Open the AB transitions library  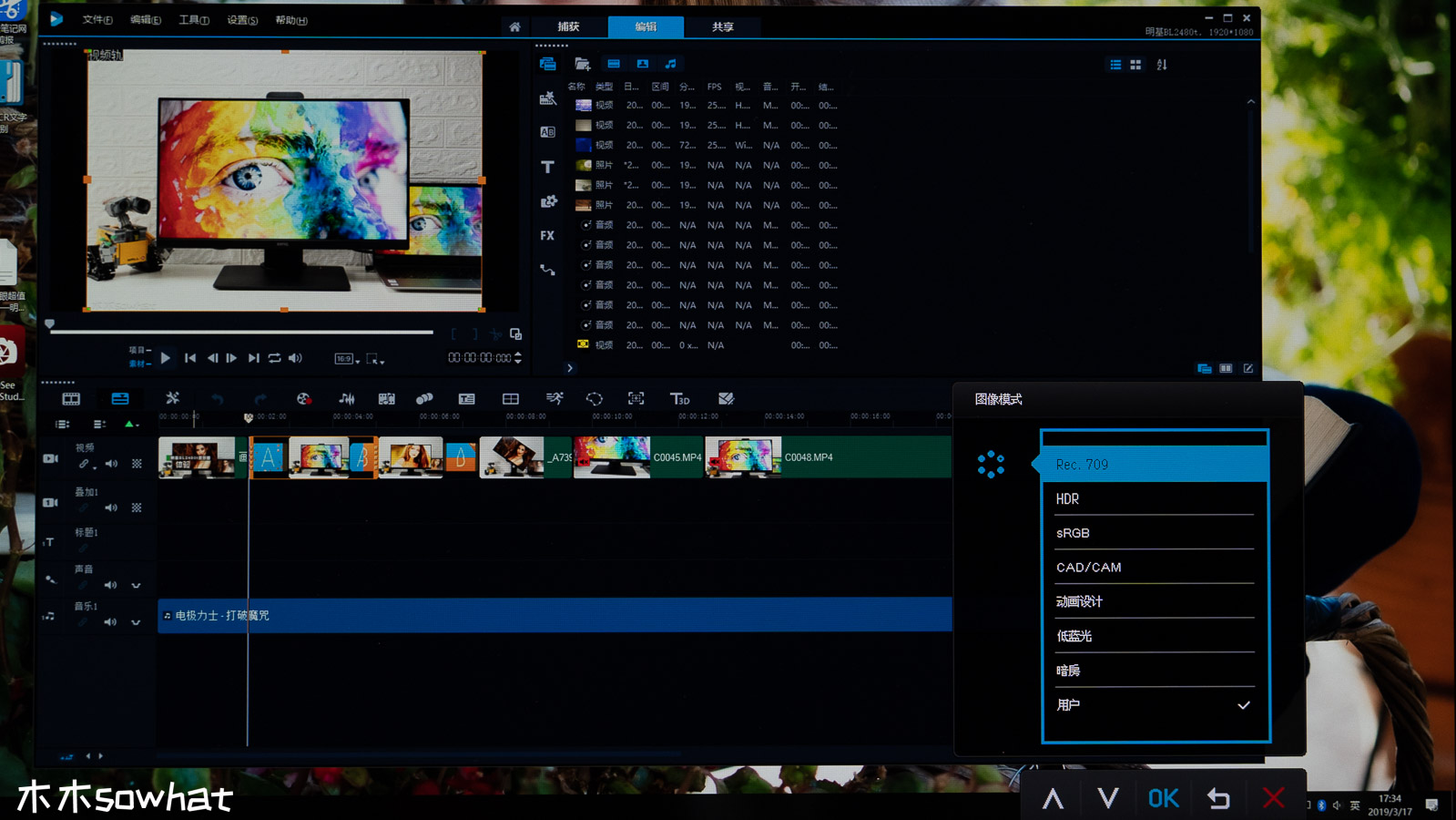547,132
